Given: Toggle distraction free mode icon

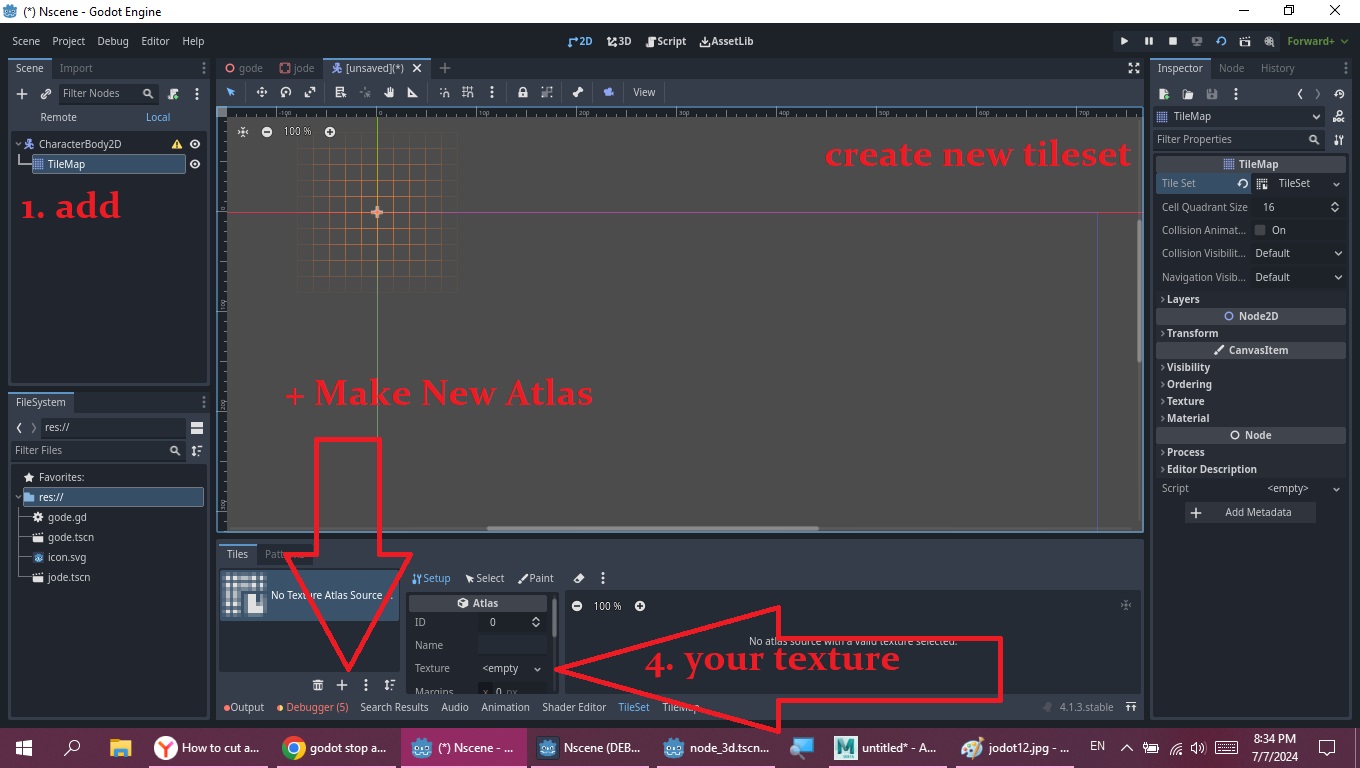Looking at the screenshot, I should point(1133,68).
